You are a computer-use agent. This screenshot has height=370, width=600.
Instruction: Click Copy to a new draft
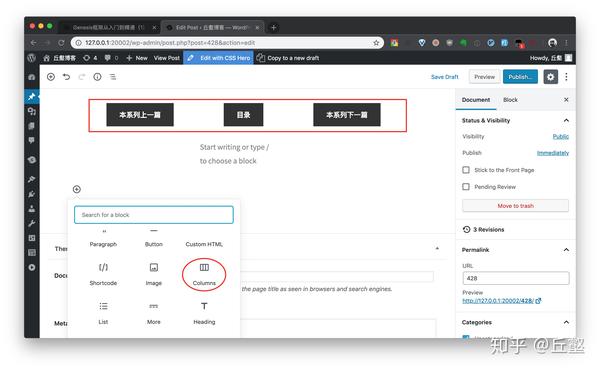(x=288, y=58)
